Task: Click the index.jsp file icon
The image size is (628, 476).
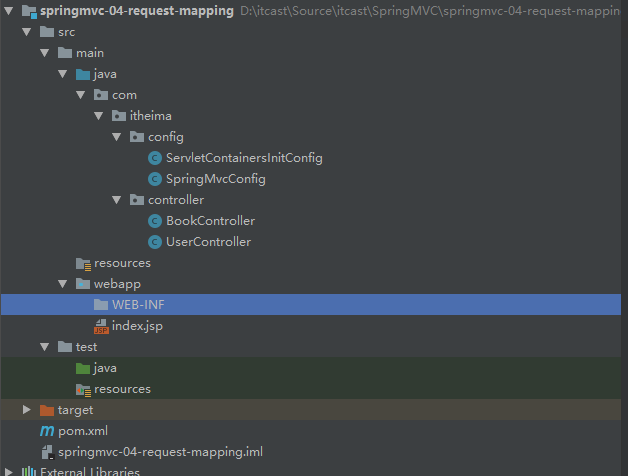Action: tap(100, 326)
